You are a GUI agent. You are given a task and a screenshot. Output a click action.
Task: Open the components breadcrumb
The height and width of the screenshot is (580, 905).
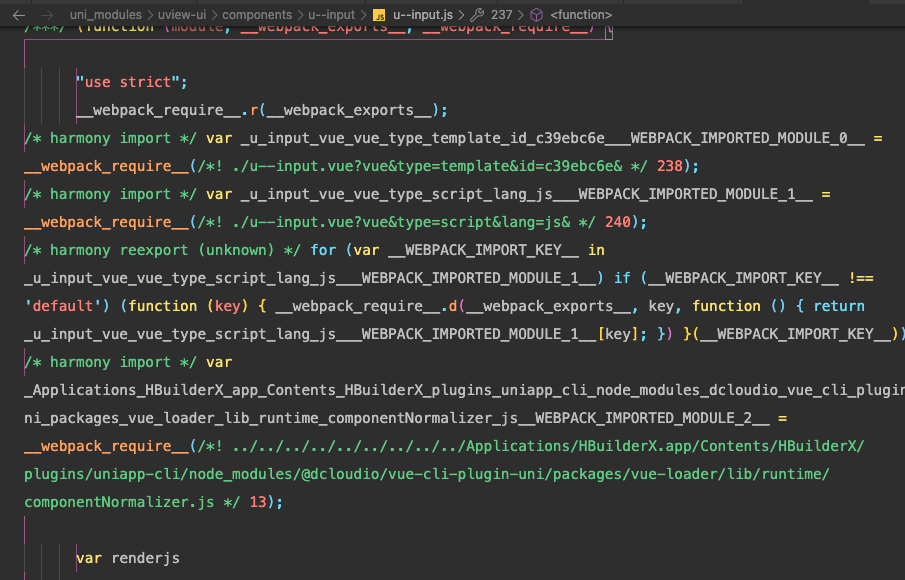pyautogui.click(x=257, y=15)
